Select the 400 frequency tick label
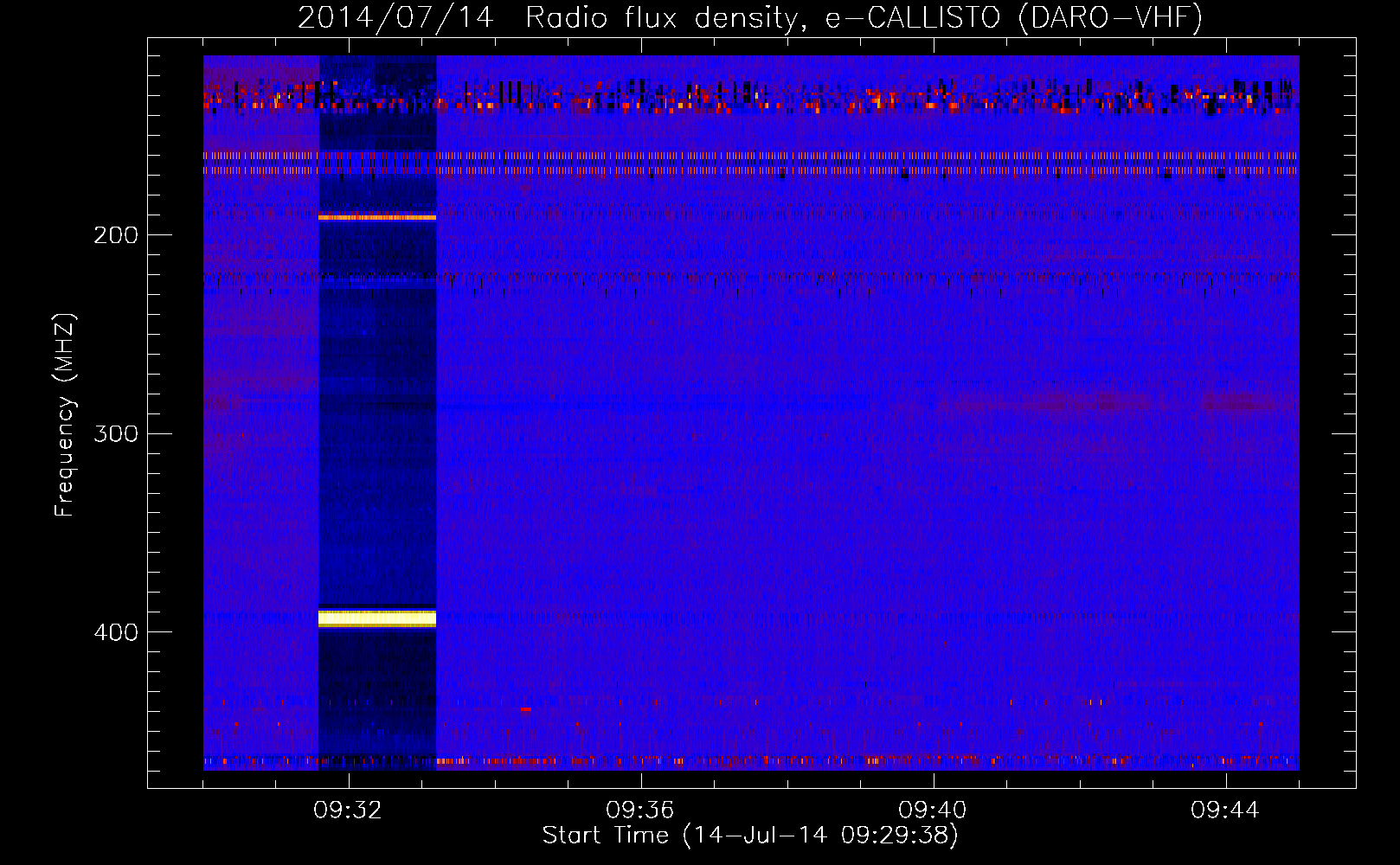Viewport: 1400px width, 865px height. click(x=116, y=632)
